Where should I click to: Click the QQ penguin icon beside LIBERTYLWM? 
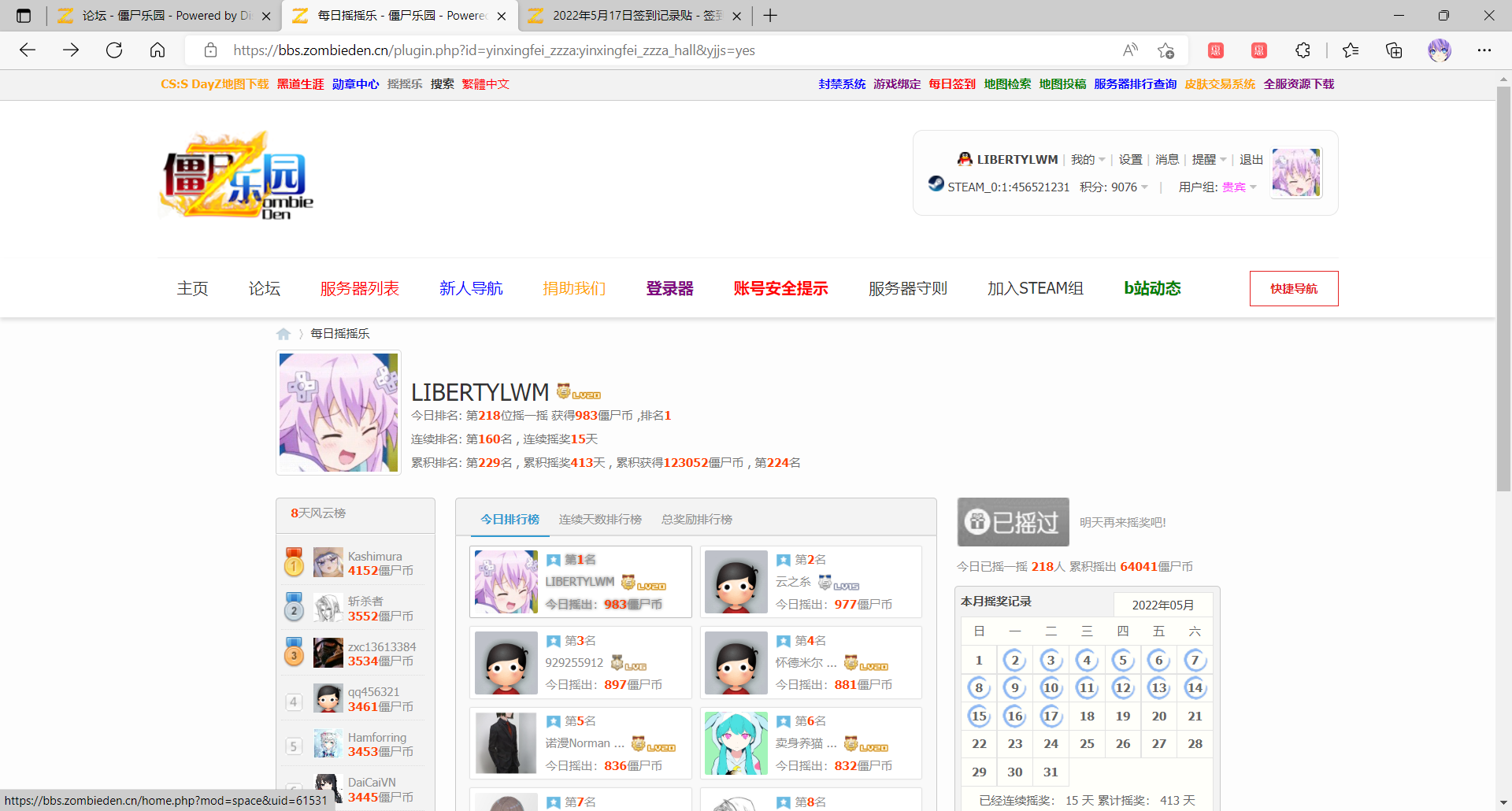965,159
